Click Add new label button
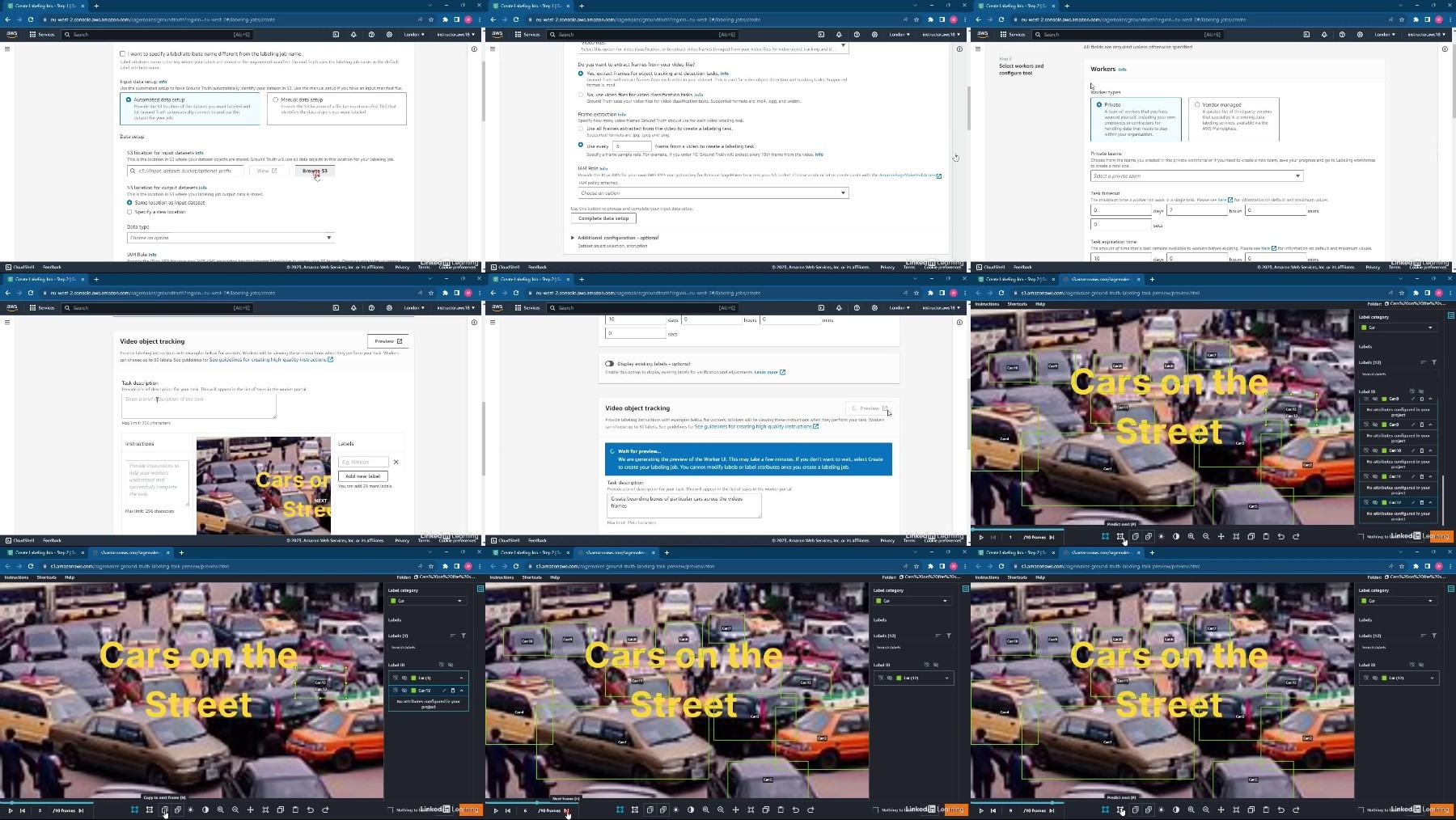The image size is (1456, 820). click(x=362, y=476)
